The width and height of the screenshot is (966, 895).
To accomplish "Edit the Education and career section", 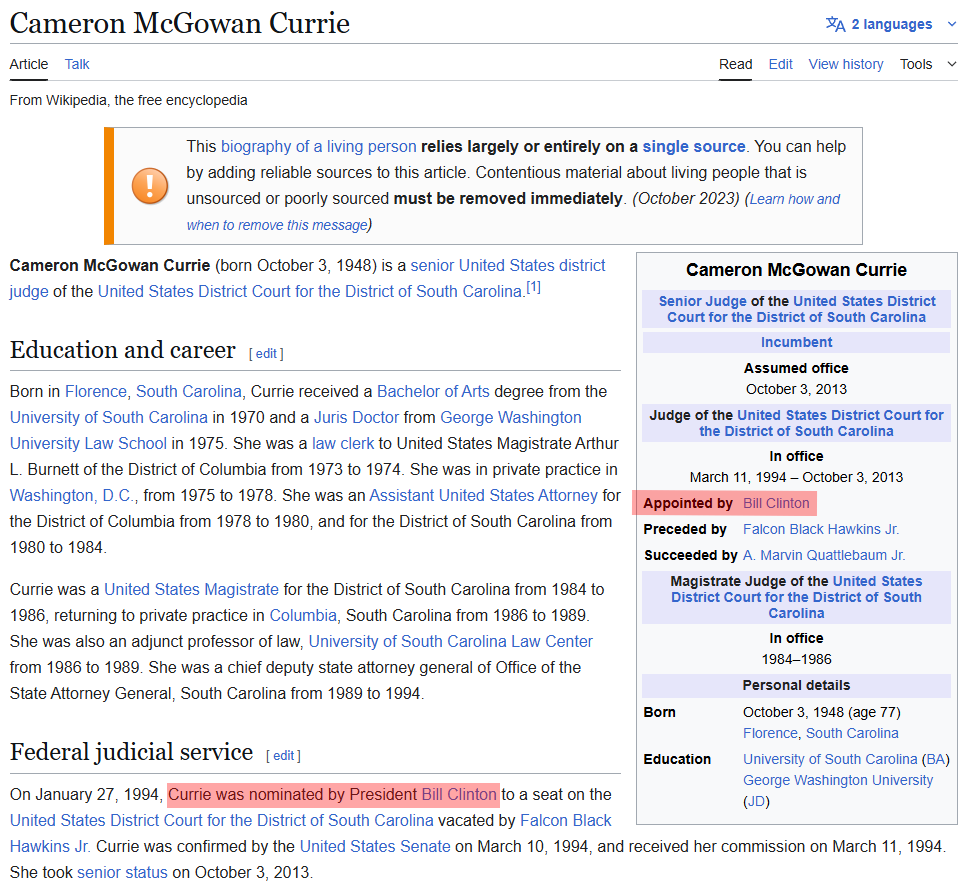I will coord(266,354).
